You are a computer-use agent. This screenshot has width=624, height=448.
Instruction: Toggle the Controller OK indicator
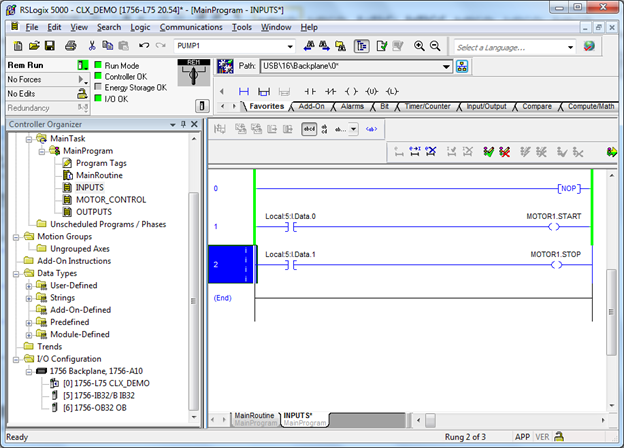98,76
